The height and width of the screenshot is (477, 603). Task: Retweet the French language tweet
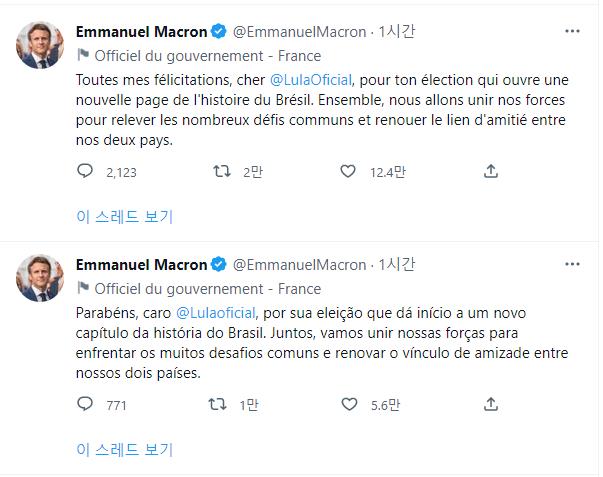click(223, 172)
